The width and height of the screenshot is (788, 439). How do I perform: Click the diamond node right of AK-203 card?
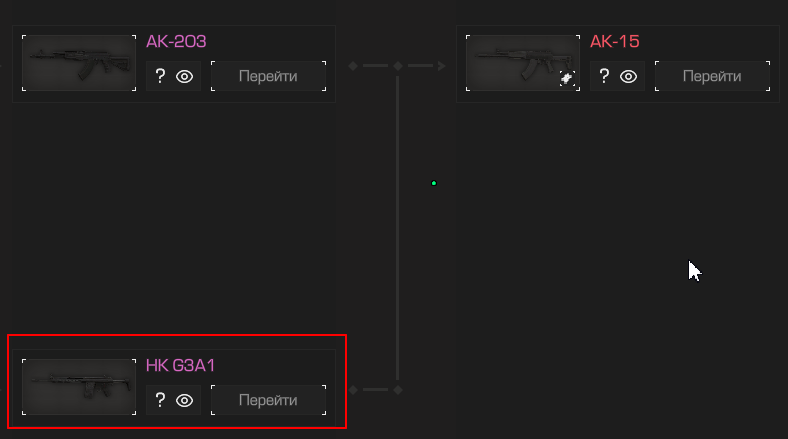coord(353,66)
